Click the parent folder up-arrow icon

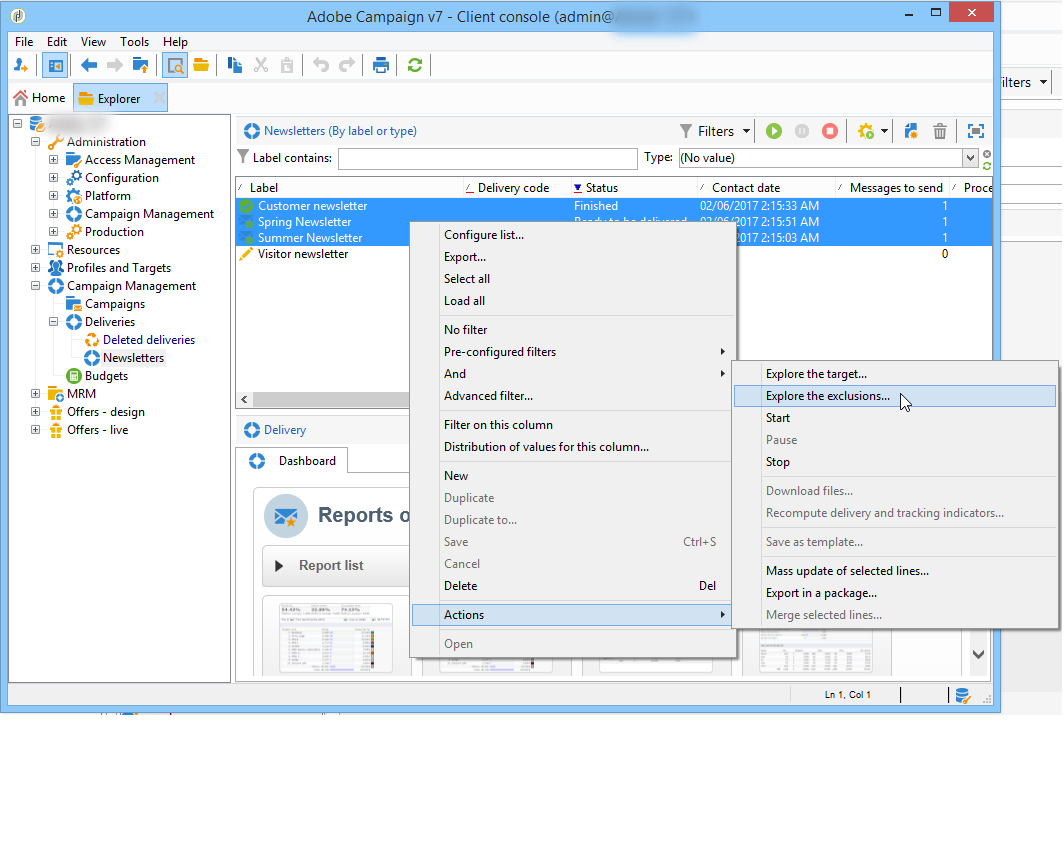[x=140, y=66]
